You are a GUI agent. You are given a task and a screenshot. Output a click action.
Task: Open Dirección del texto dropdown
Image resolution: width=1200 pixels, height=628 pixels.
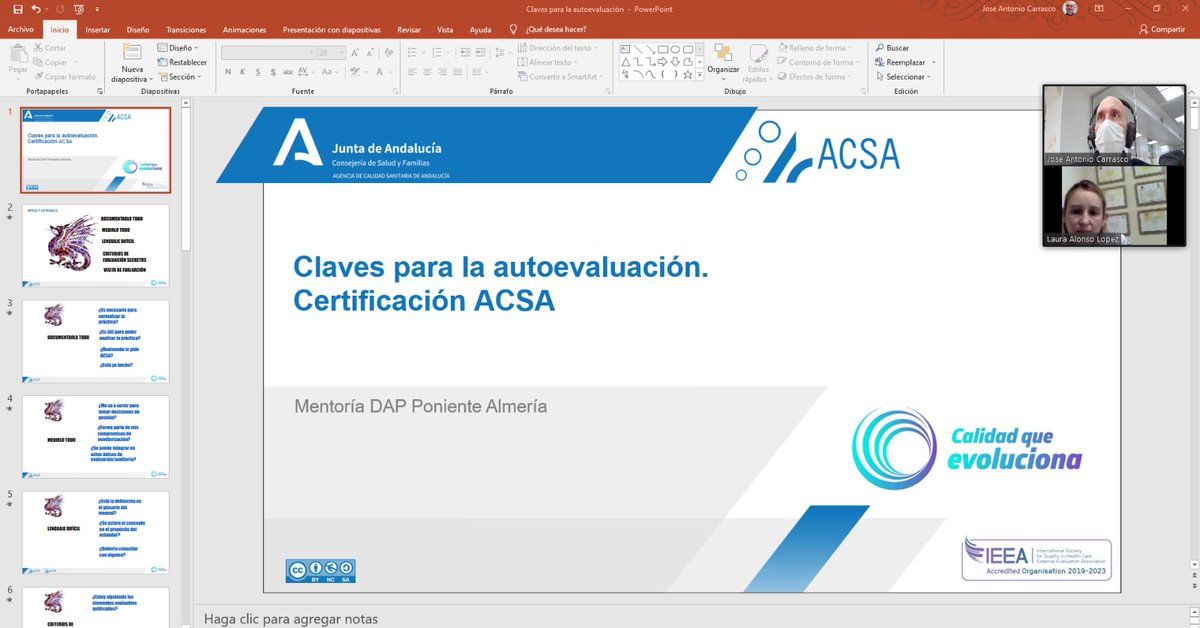coord(558,48)
